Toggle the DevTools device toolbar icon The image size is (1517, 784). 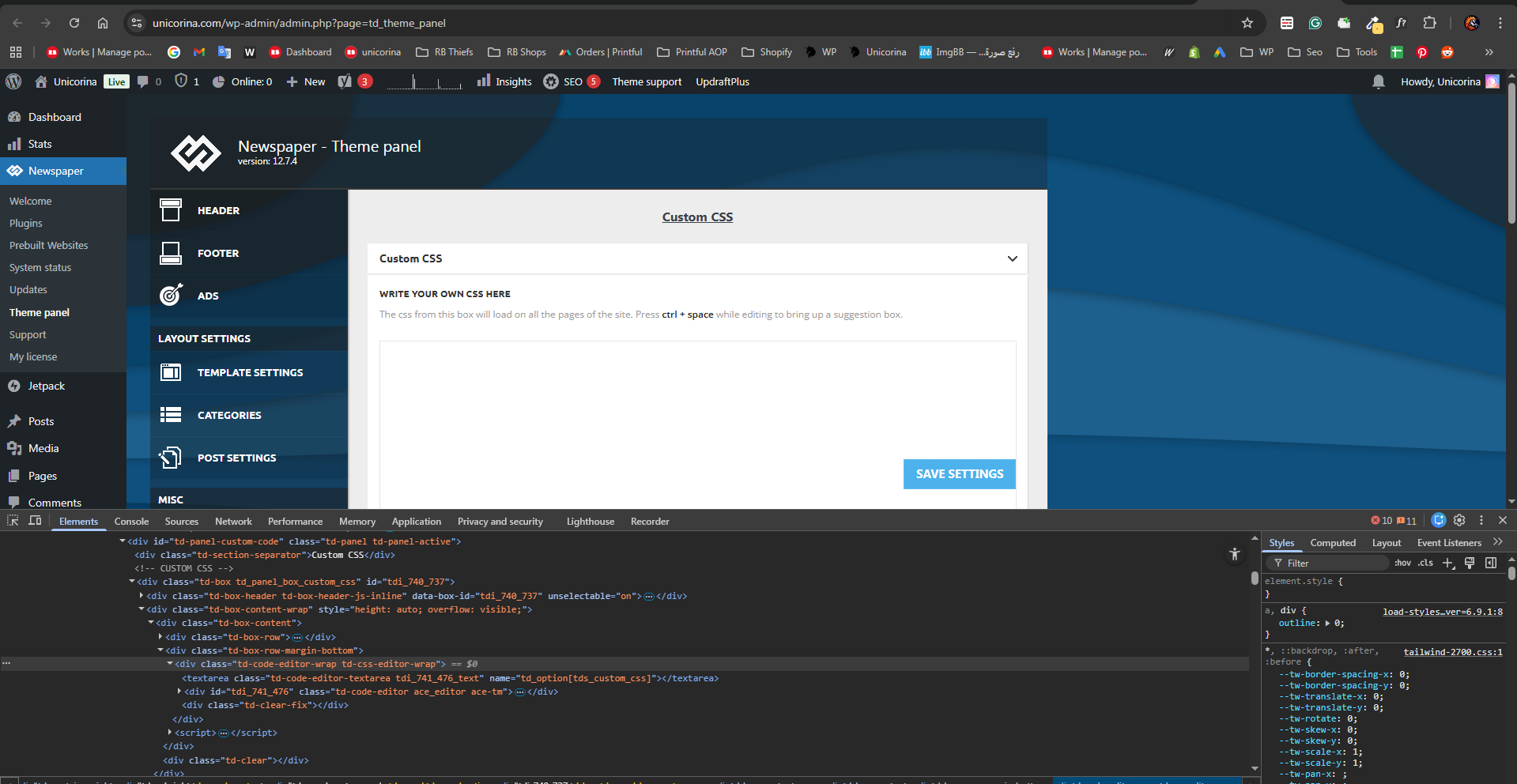[35, 520]
